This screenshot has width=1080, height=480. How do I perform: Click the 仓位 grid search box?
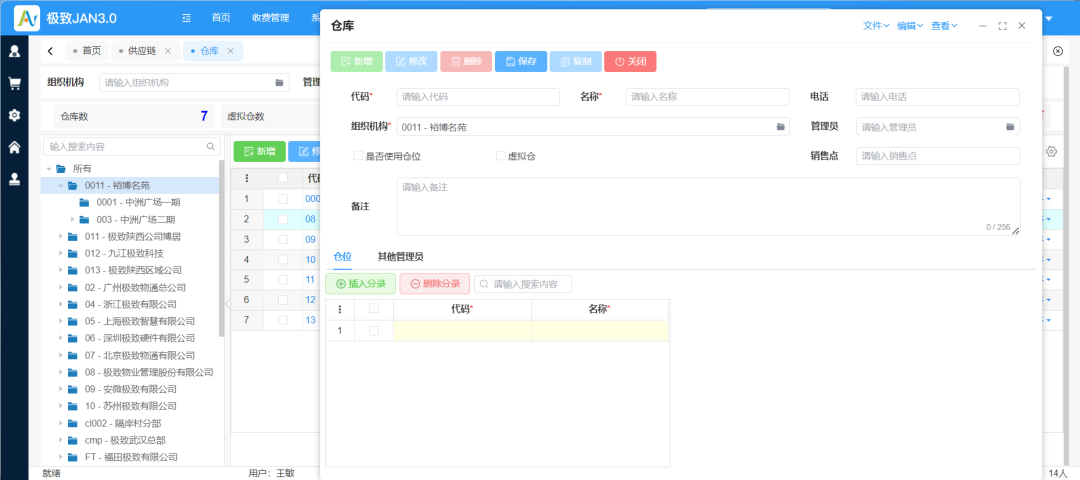click(x=523, y=284)
